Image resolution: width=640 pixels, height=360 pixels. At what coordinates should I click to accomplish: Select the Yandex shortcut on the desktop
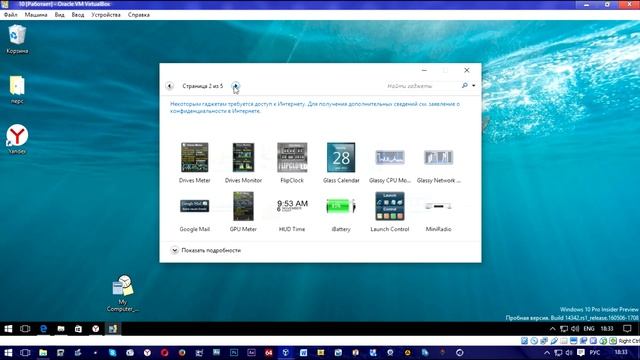tap(17, 139)
